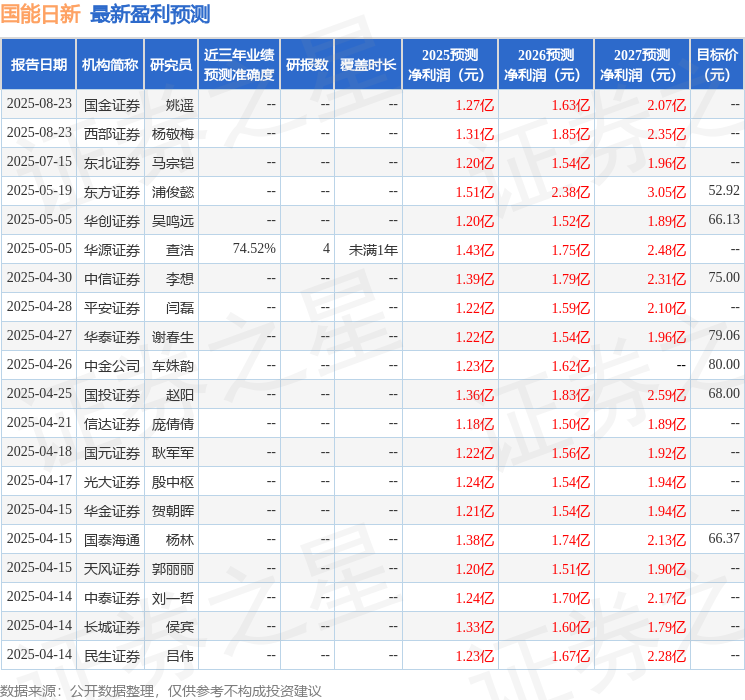745x700 pixels.
Task: Click the 中信证券 institution cell
Action: click(112, 279)
